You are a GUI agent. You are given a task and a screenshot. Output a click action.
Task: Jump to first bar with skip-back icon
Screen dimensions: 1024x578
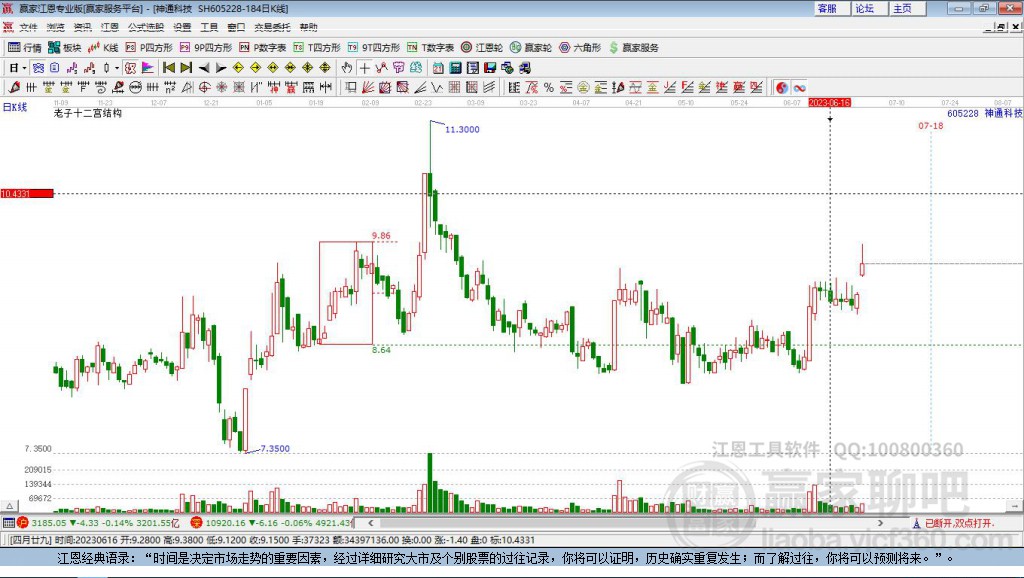[x=169, y=68]
